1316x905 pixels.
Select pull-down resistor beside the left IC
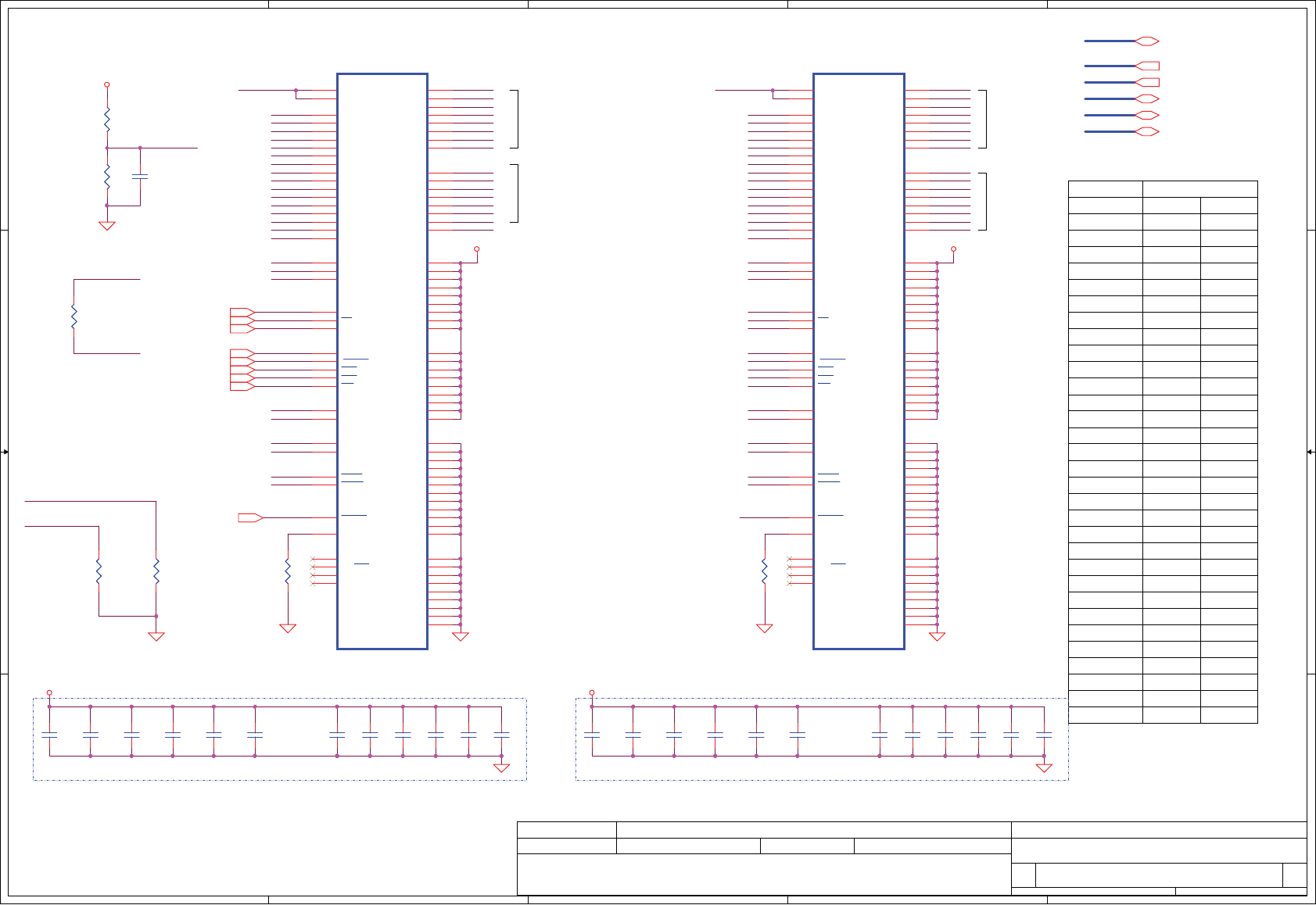pos(288,571)
